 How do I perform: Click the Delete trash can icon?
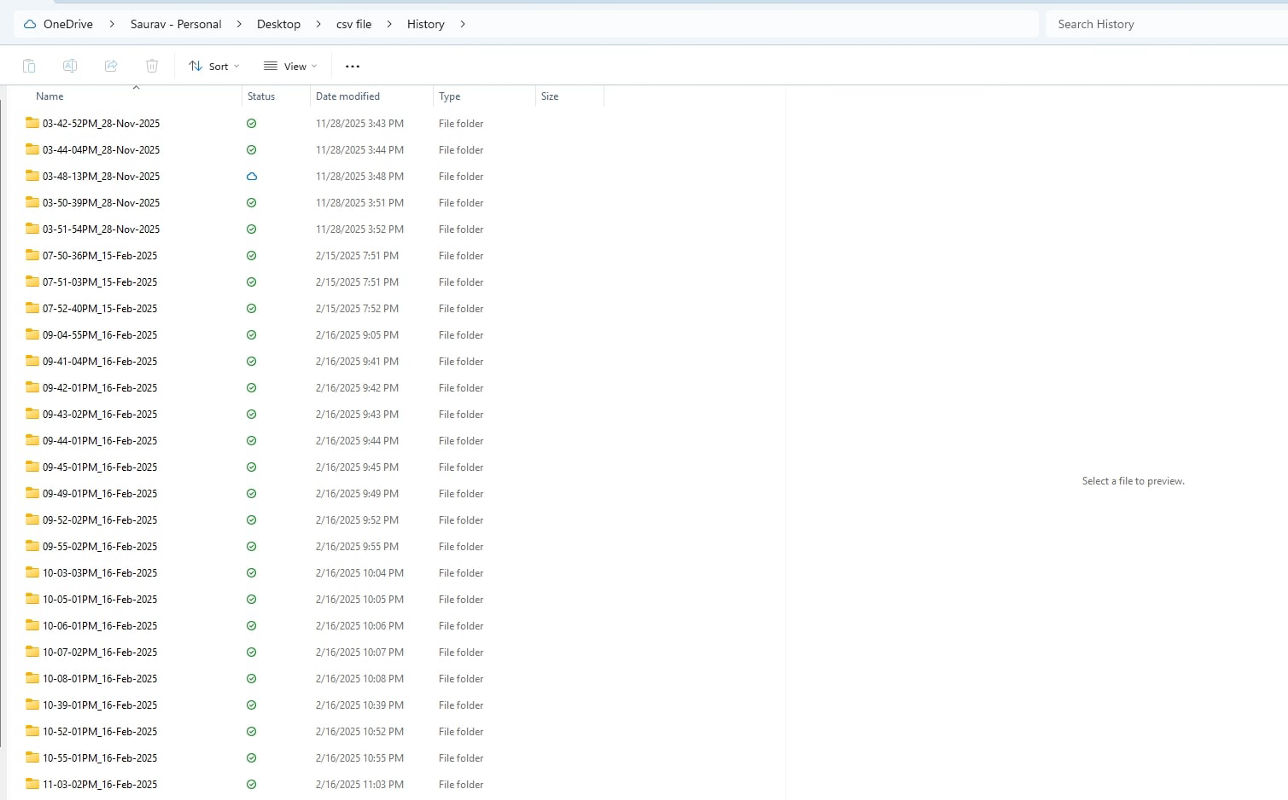[x=152, y=66]
